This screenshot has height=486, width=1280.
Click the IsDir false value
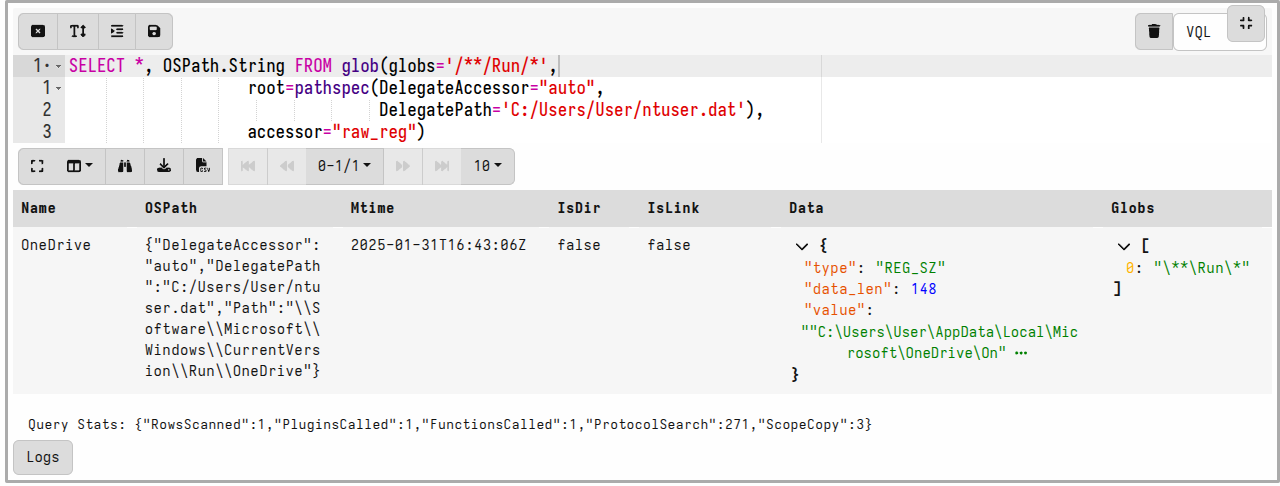[x=579, y=245]
